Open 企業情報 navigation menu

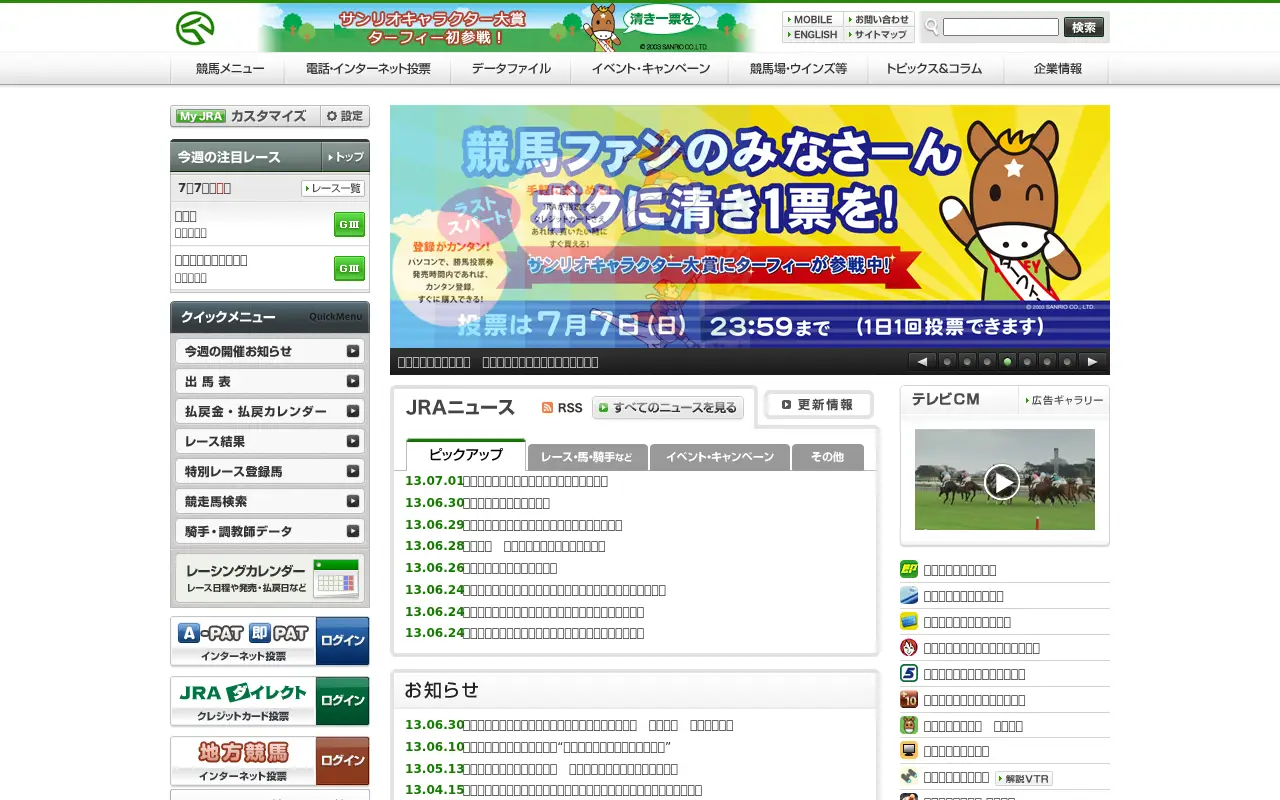(x=1057, y=69)
